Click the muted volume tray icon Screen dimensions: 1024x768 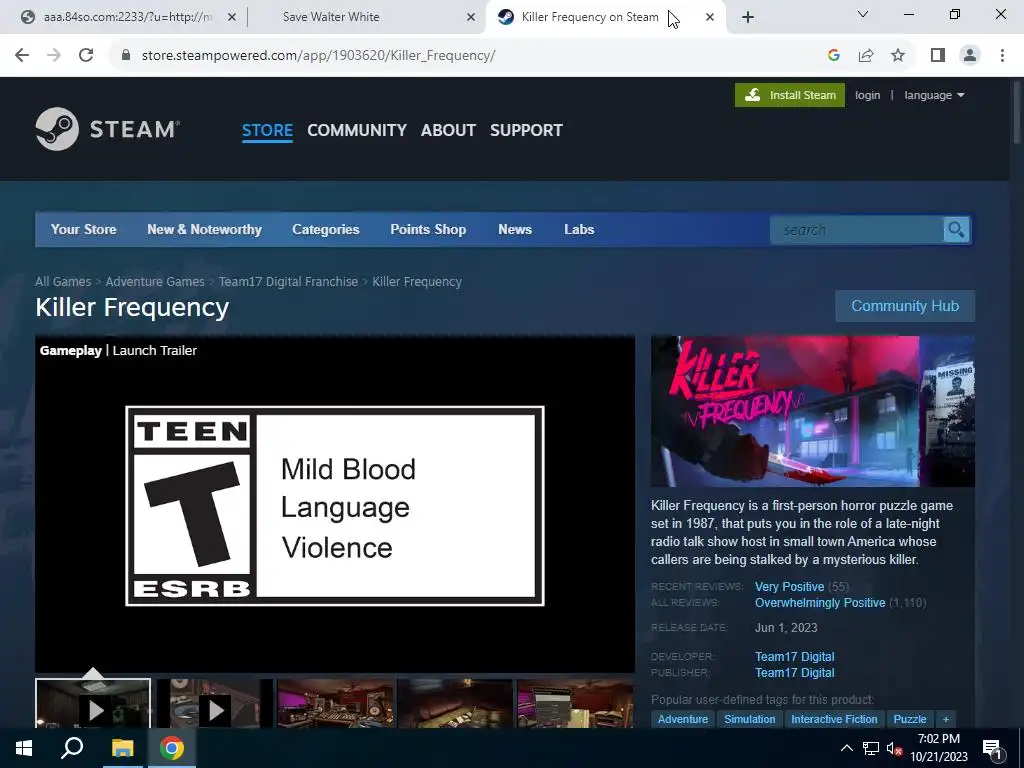894,749
